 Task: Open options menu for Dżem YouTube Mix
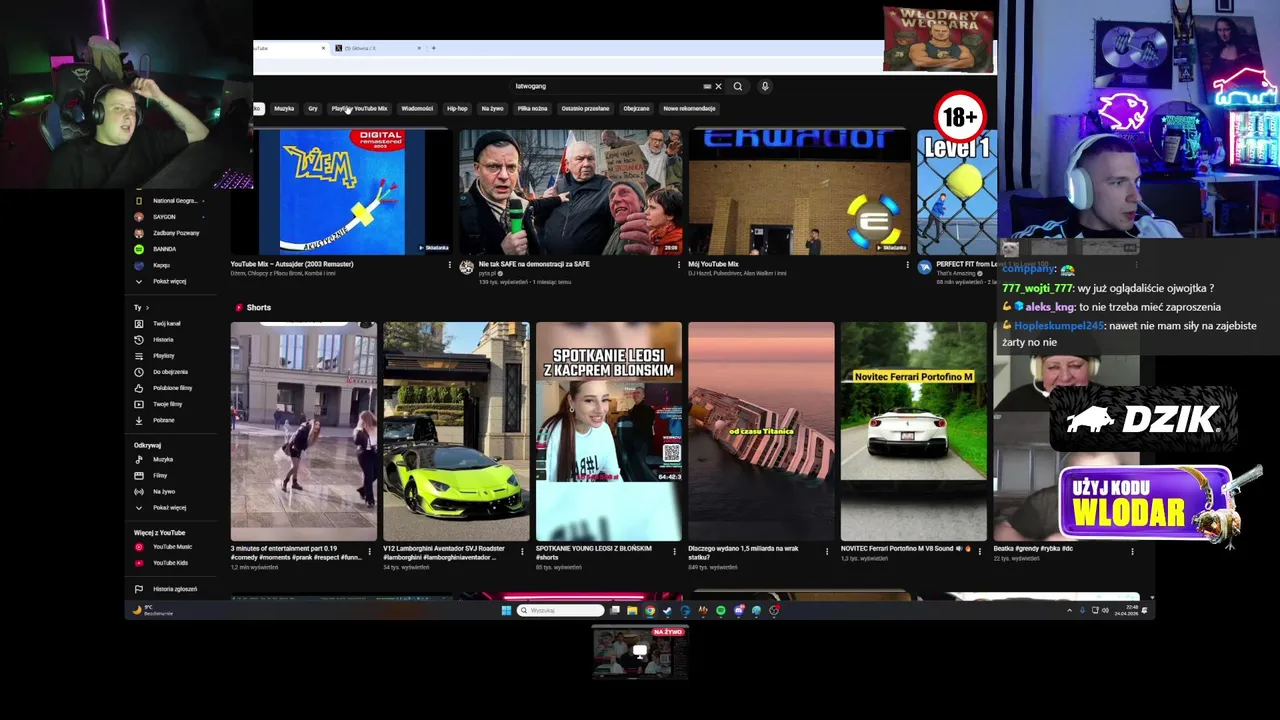pos(449,265)
